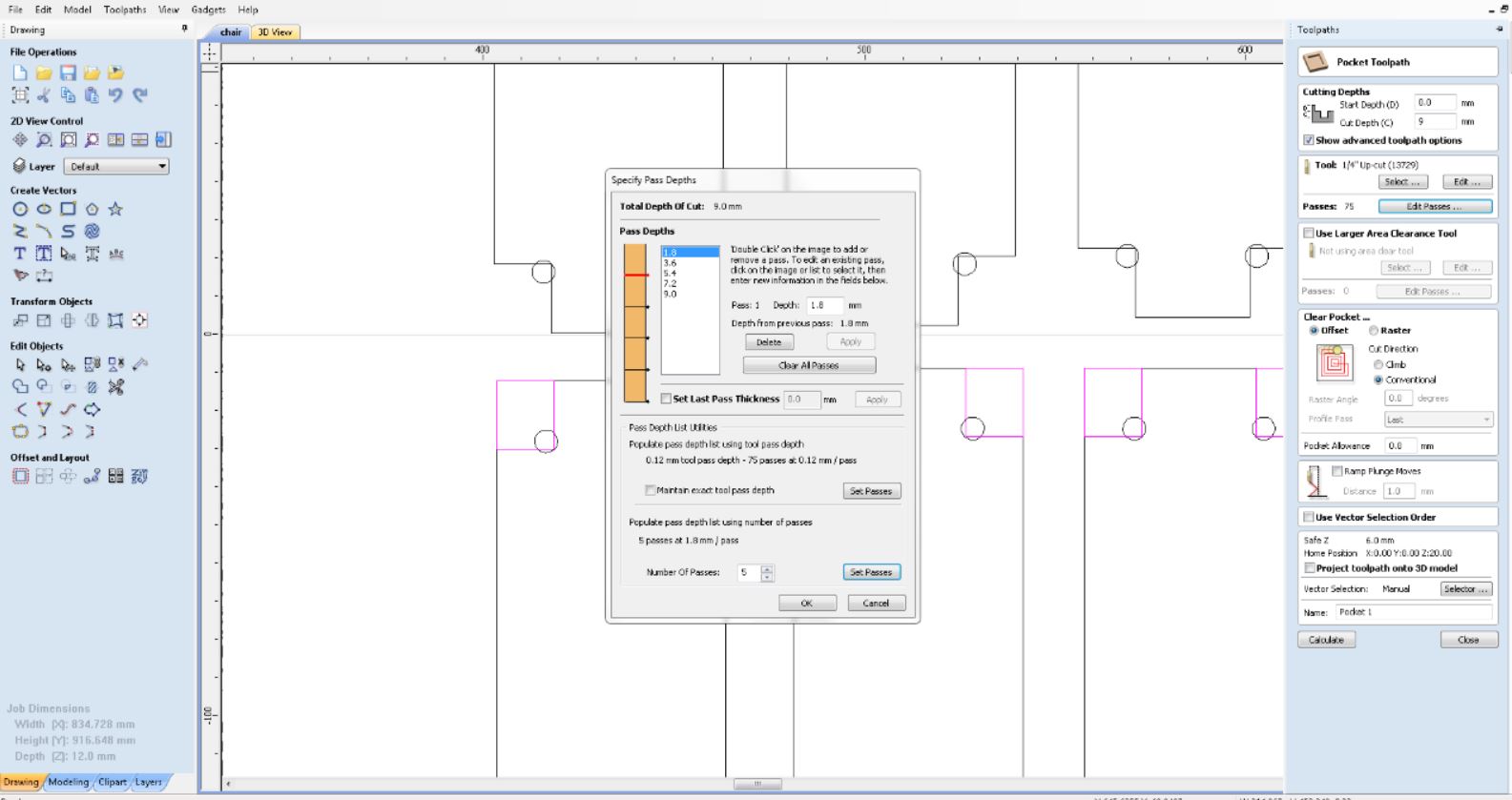Enable Use Larger Area Clearance Tool

pyautogui.click(x=1309, y=233)
